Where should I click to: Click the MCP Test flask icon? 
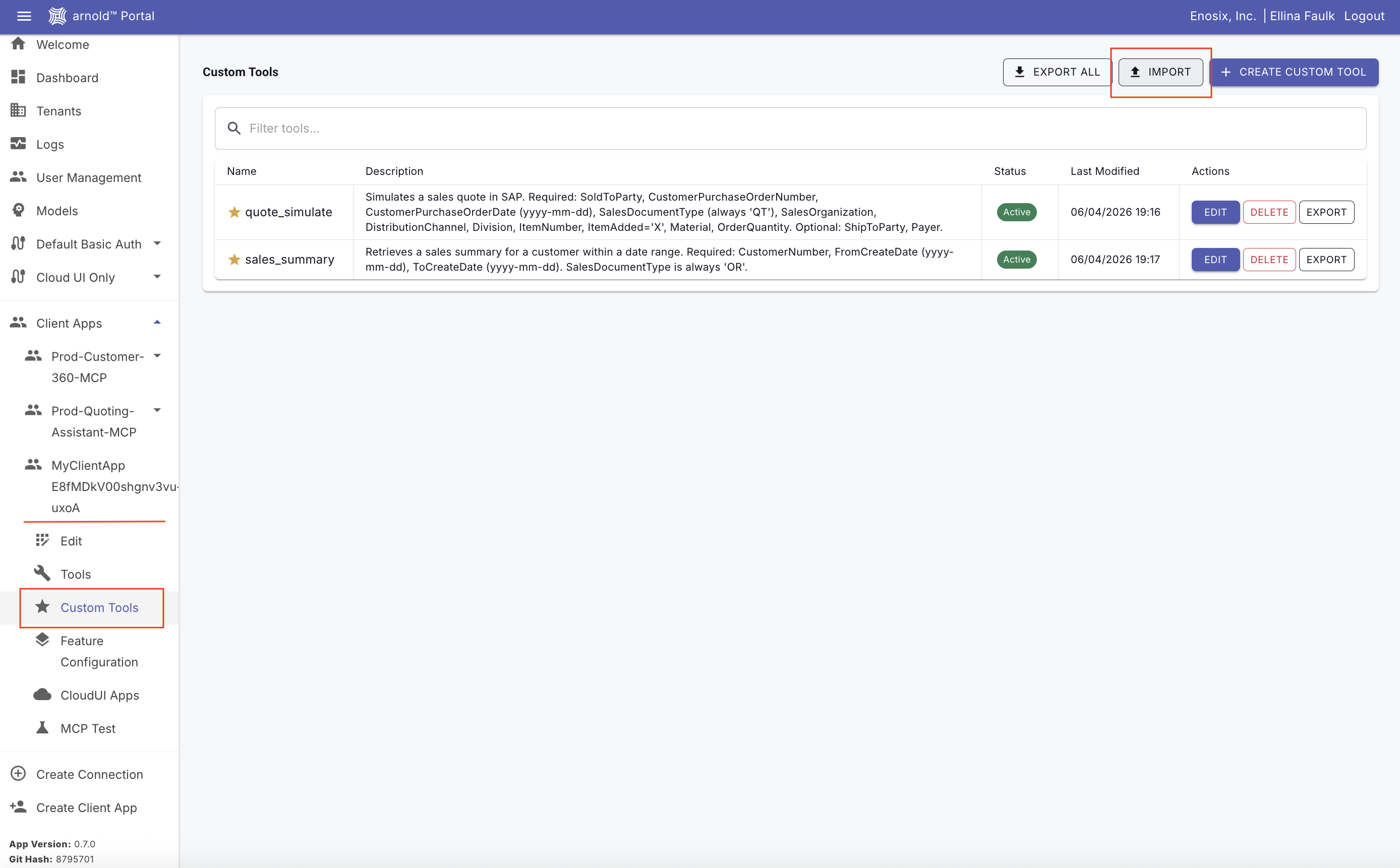(x=42, y=728)
